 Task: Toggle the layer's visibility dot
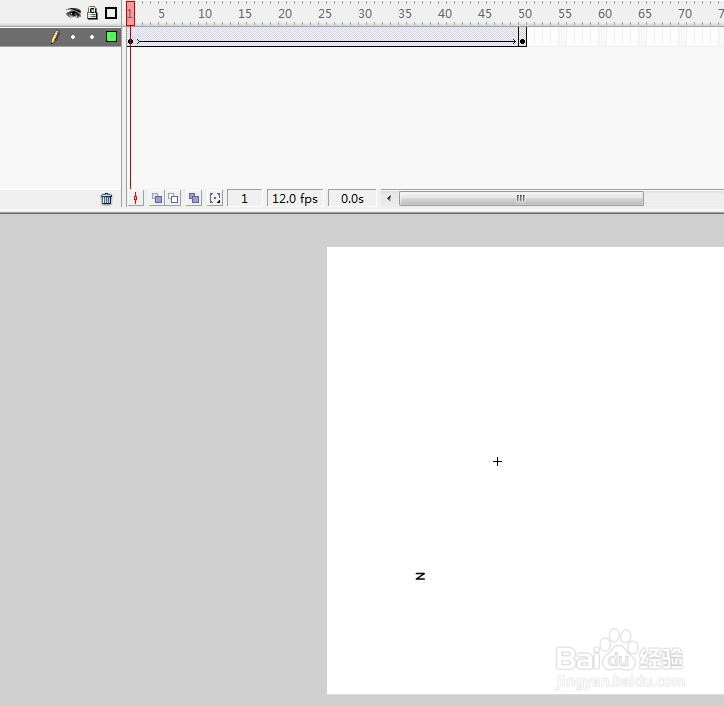click(x=73, y=37)
